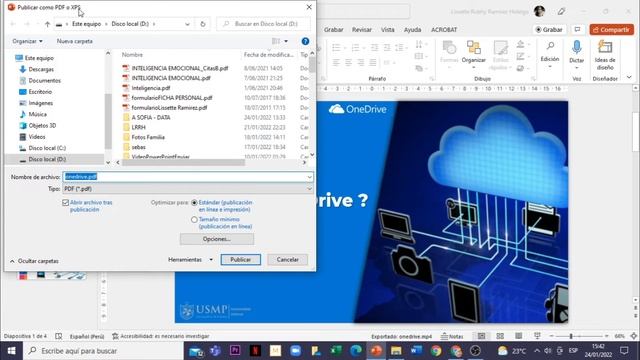Collapse the PowerPoint ribbon chevron

tap(629, 77)
